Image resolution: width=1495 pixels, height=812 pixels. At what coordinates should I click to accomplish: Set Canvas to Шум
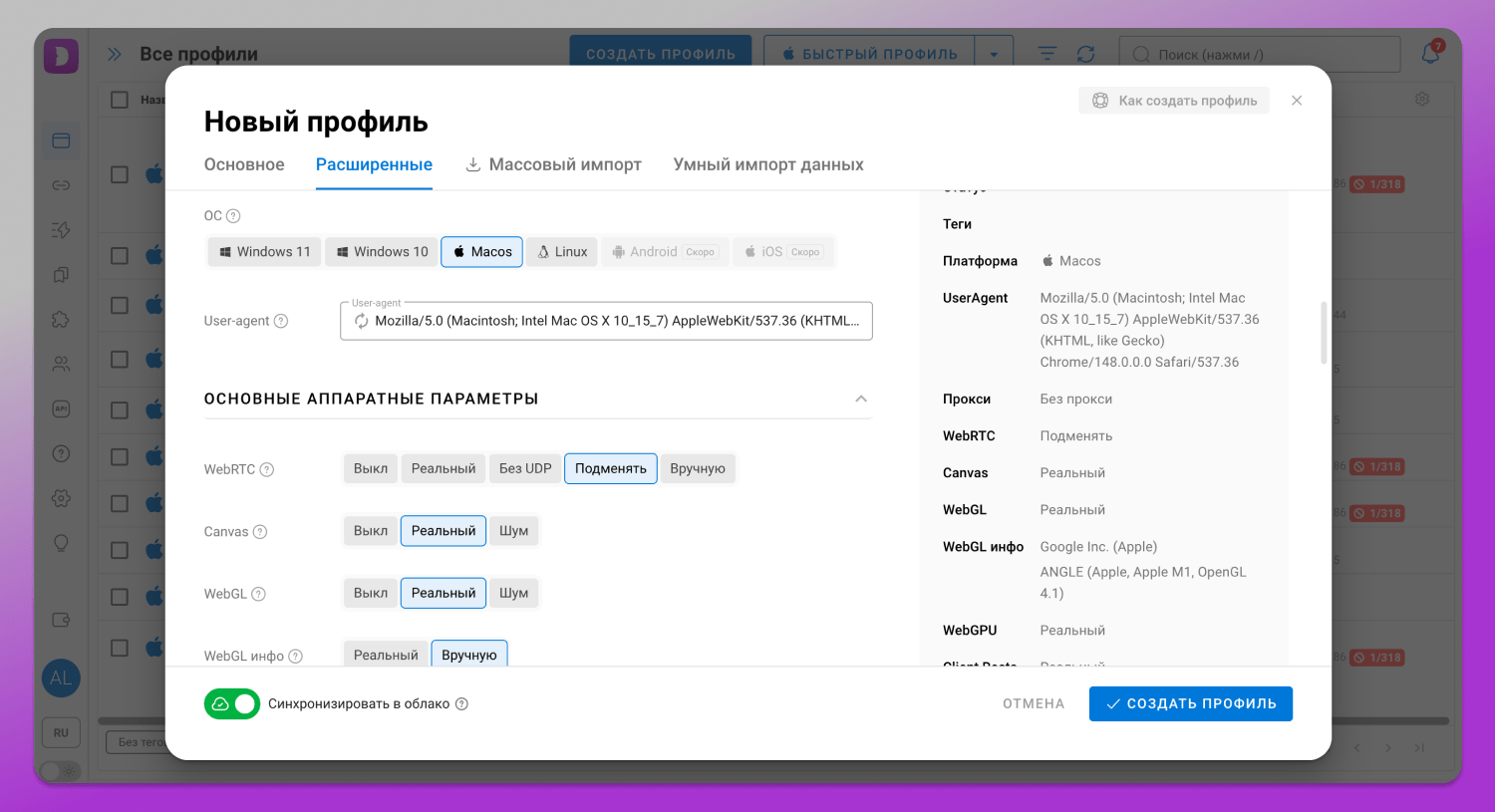click(x=514, y=531)
